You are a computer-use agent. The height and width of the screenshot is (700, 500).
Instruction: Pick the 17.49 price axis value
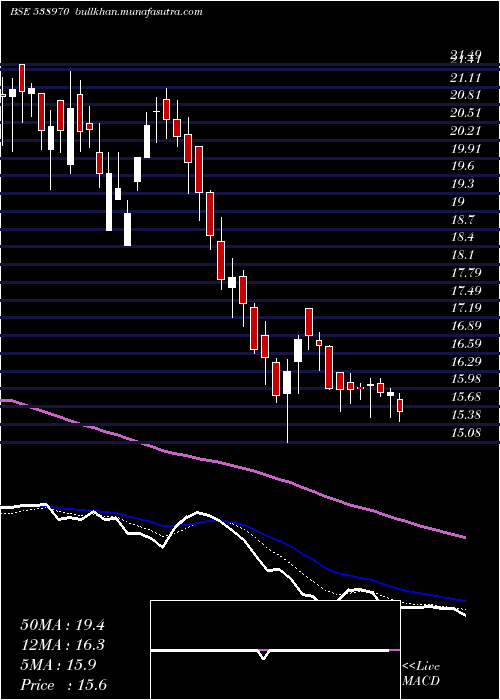465,291
